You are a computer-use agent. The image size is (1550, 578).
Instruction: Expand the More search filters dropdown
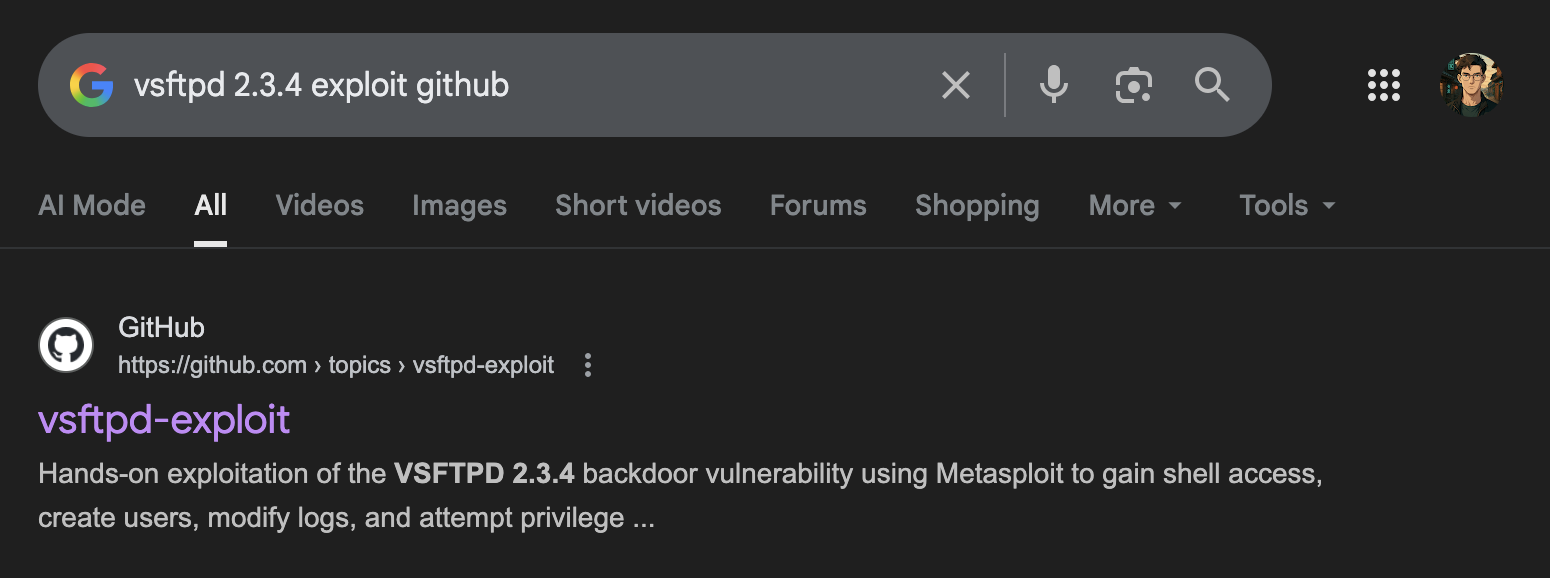[1135, 205]
